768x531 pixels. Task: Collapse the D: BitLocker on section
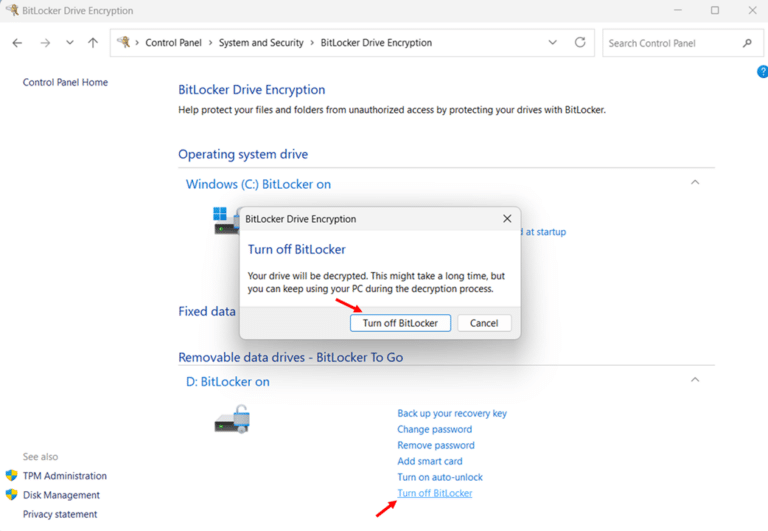coord(695,380)
